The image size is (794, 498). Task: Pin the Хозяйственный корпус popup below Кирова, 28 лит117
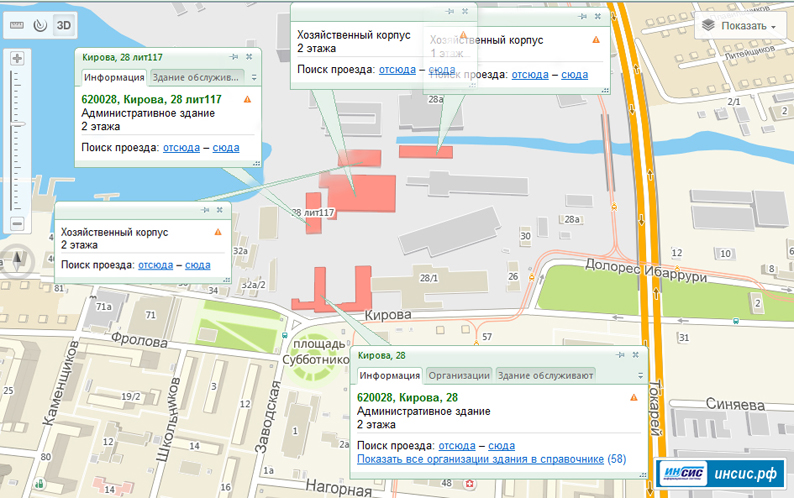(205, 210)
